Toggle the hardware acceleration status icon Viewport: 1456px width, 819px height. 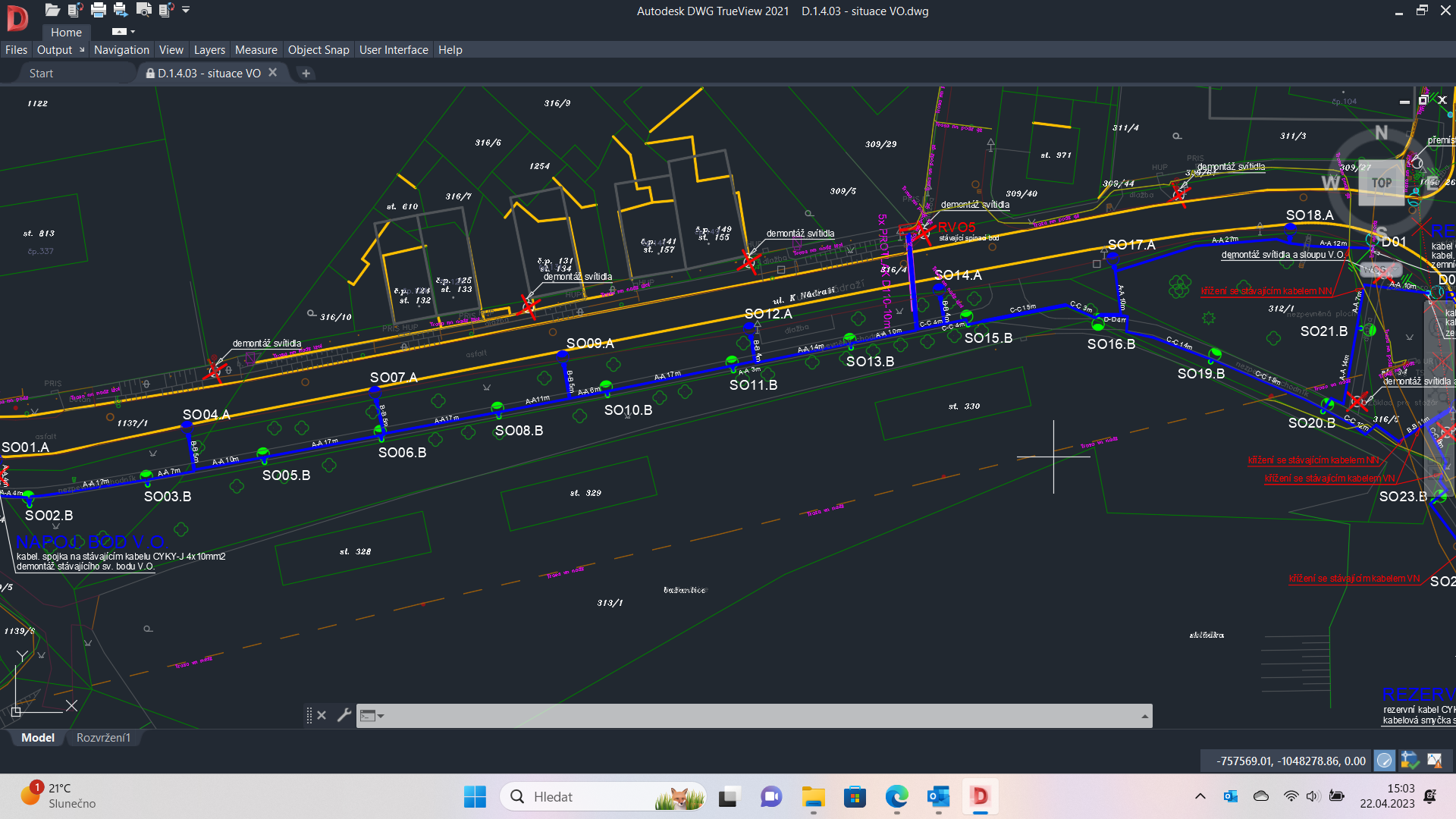(1385, 760)
